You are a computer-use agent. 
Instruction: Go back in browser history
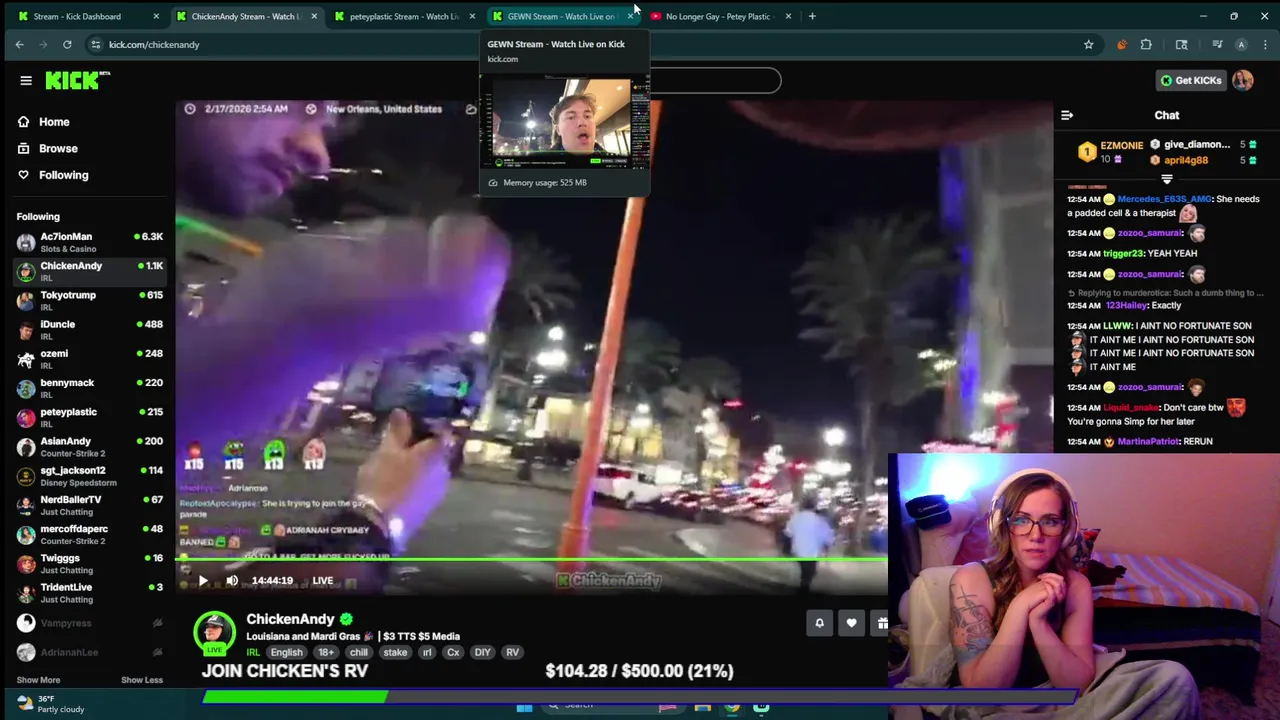[x=19, y=44]
